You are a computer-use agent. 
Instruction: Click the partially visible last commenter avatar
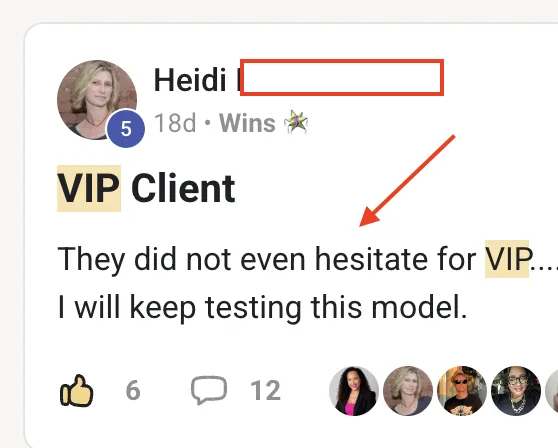pos(552,391)
